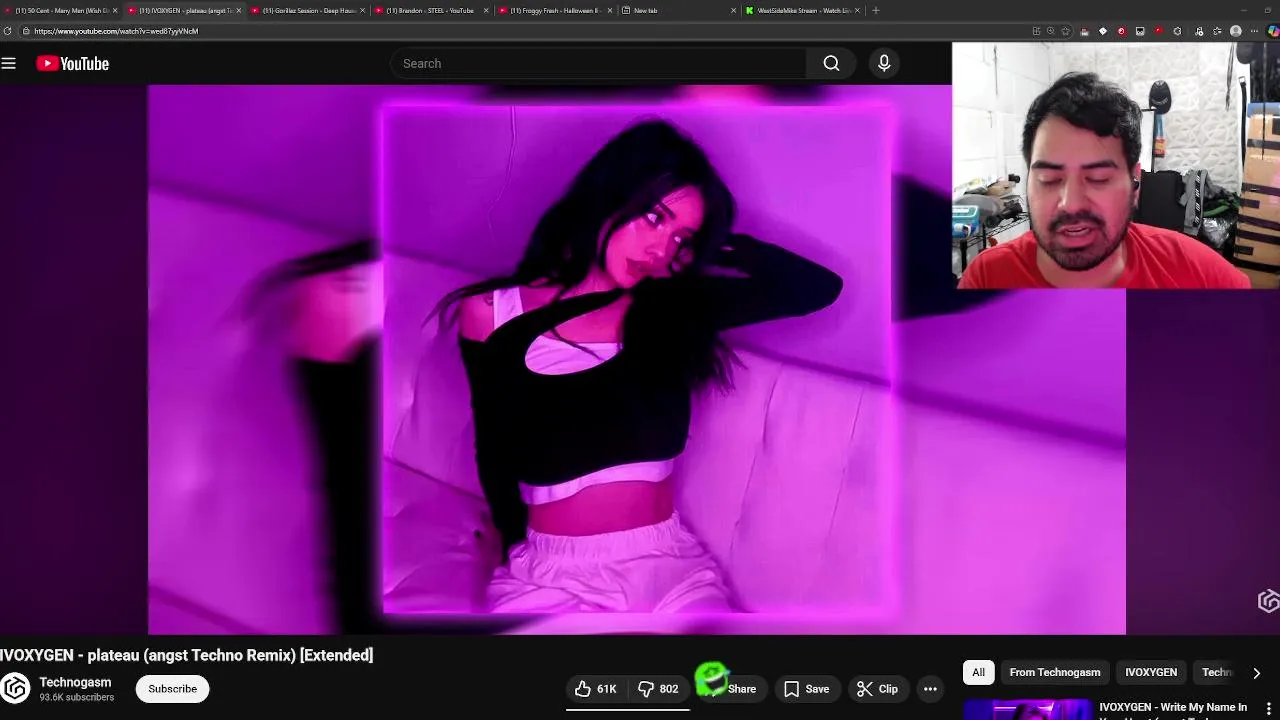
Task: Reload the page with the refresh icon
Action: click(8, 31)
